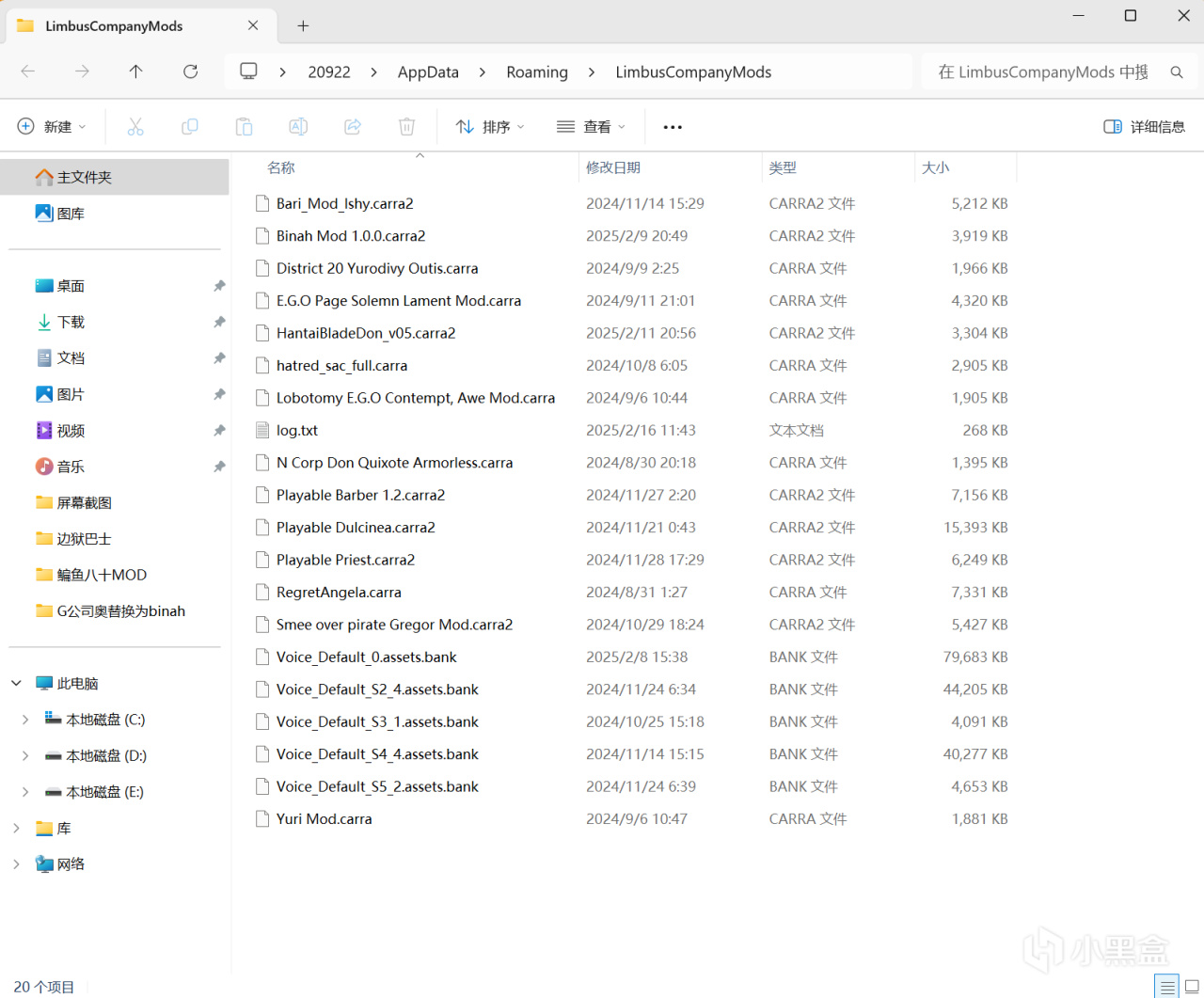Expand 本地磁盘 (C:) node

click(x=25, y=720)
